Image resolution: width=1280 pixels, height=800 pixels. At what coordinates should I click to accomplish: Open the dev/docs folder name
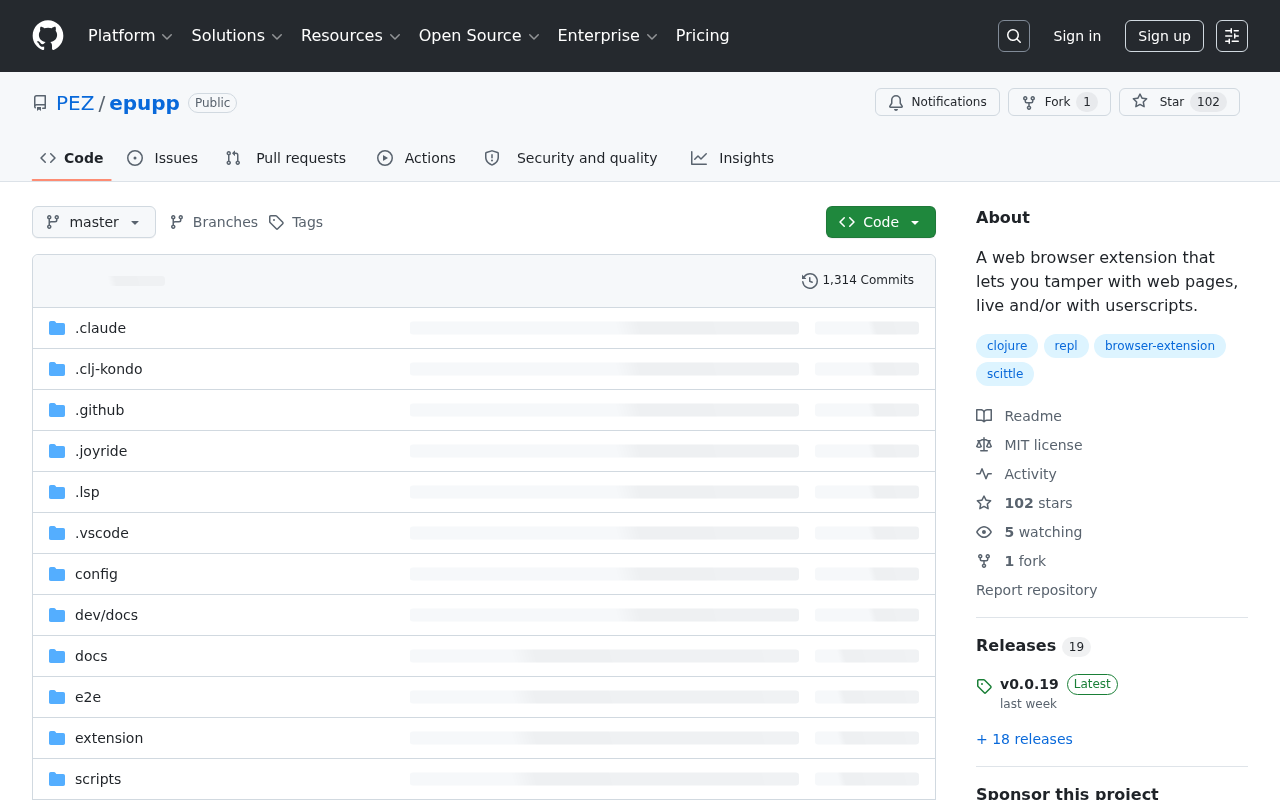point(106,615)
